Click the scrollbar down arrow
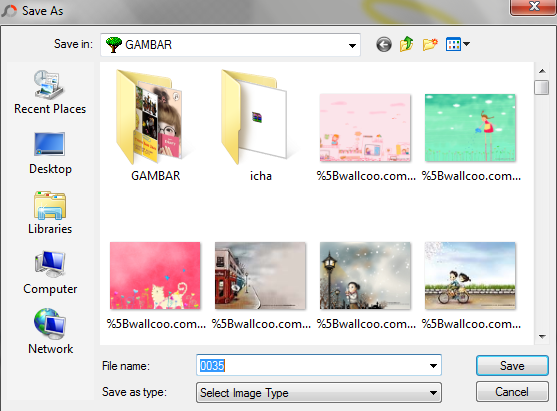This screenshot has height=411, width=557. pyautogui.click(x=542, y=336)
